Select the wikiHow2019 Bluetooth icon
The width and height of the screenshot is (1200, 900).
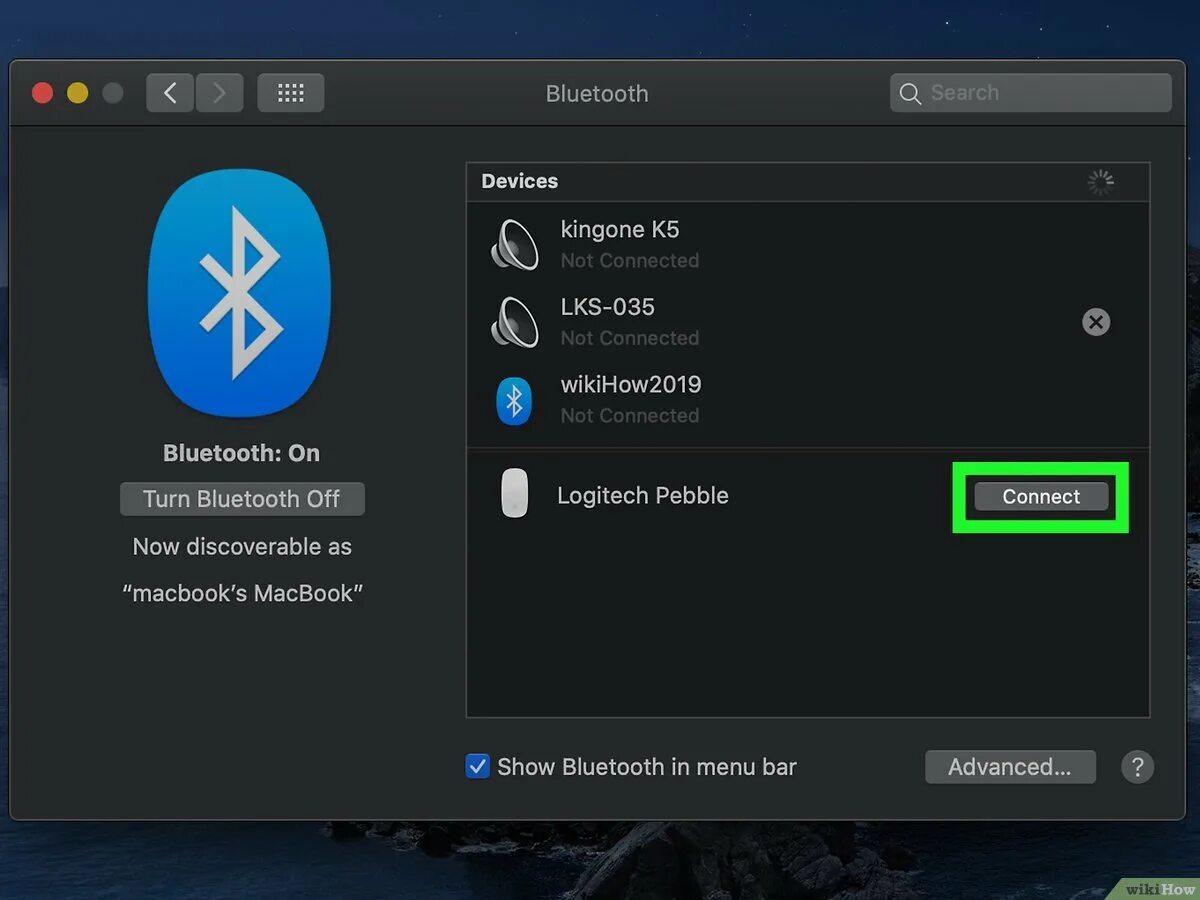(x=514, y=400)
